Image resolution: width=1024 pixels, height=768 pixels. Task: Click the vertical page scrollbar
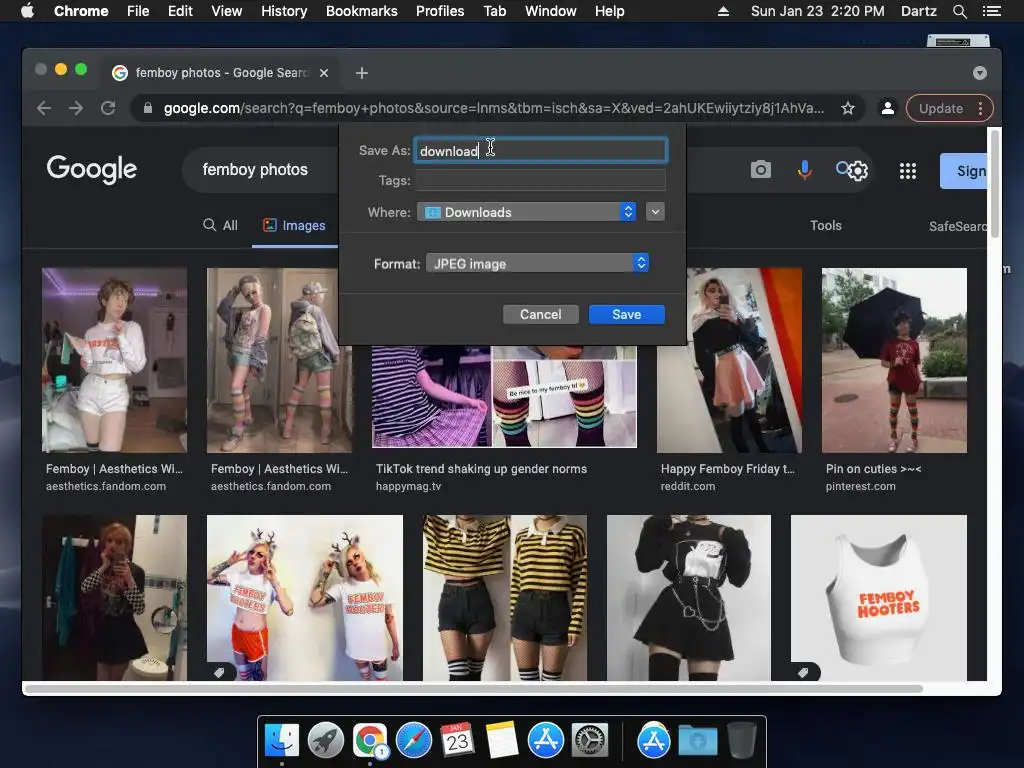point(995,184)
